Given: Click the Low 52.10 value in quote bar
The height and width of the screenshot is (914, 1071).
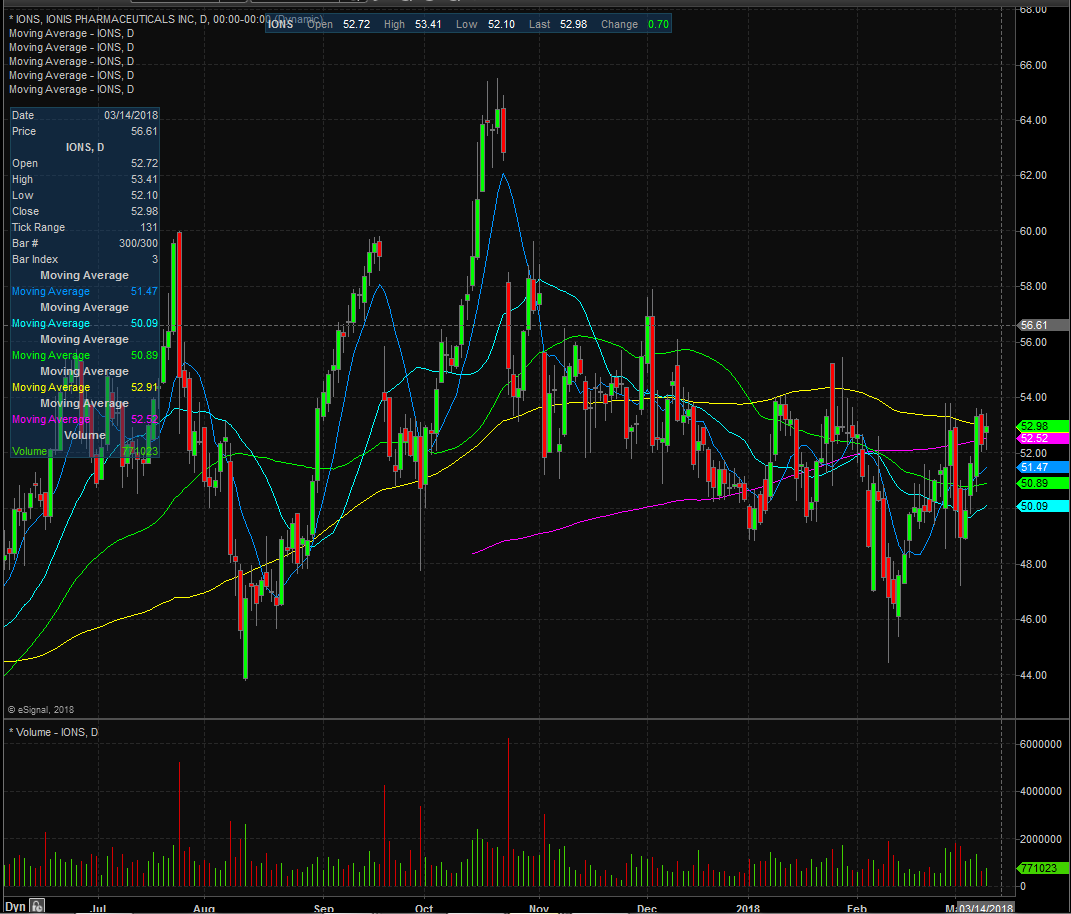Looking at the screenshot, I should pyautogui.click(x=501, y=25).
